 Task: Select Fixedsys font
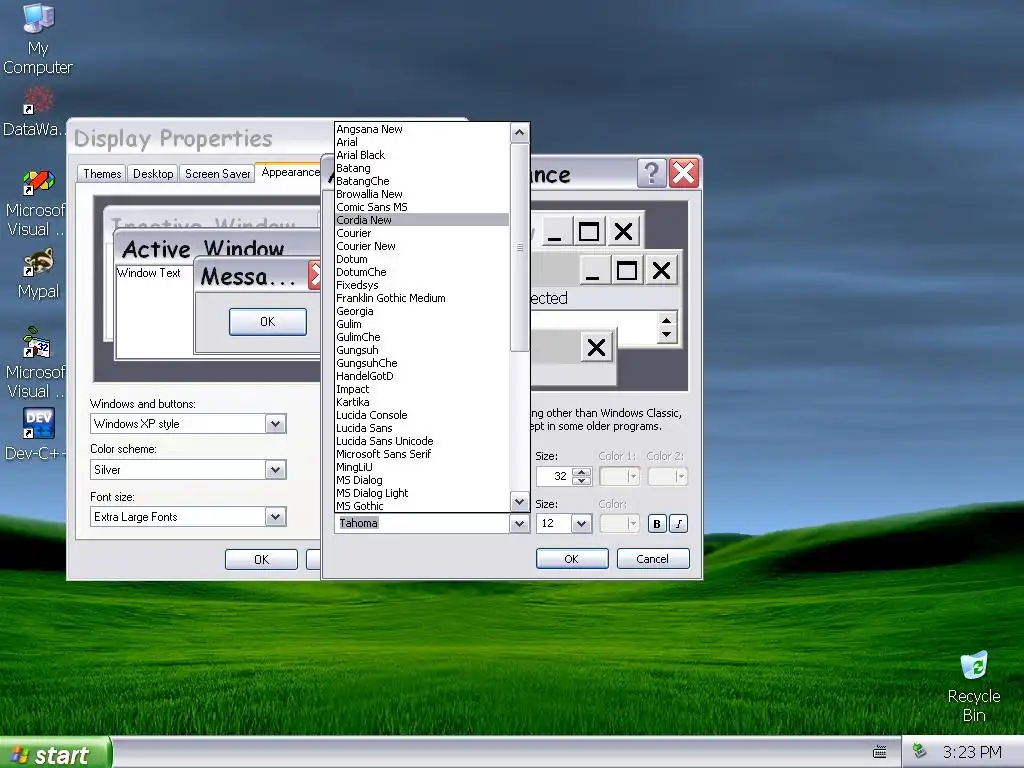pyautogui.click(x=422, y=285)
